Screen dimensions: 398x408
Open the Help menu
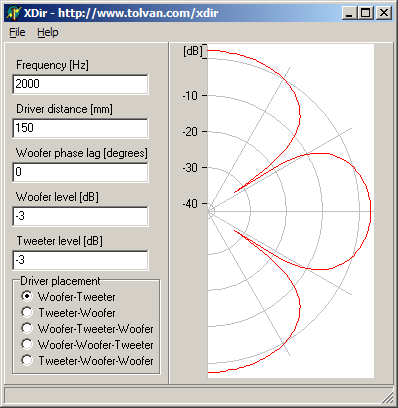point(48,32)
